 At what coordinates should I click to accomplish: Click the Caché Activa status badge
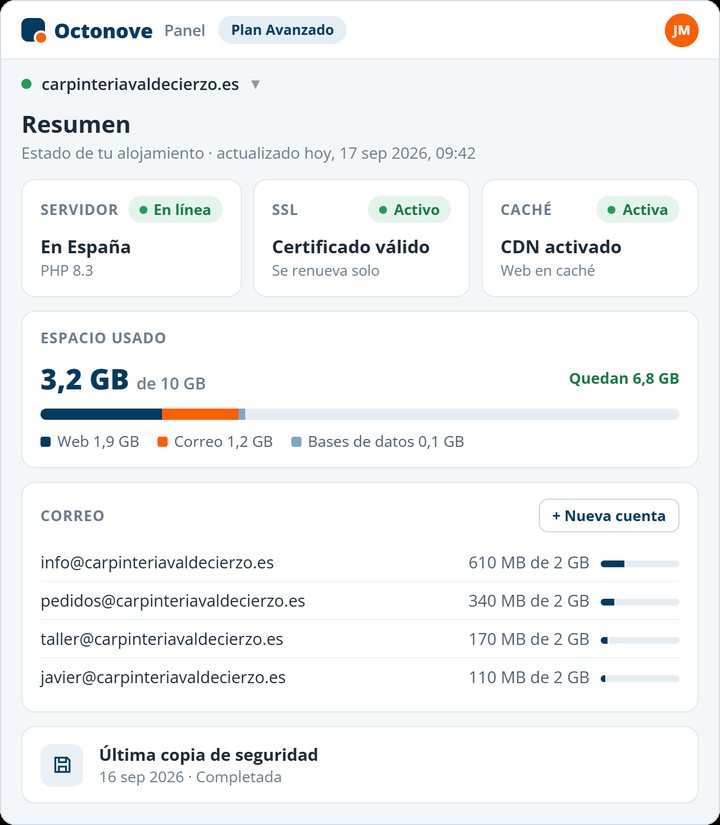638,209
